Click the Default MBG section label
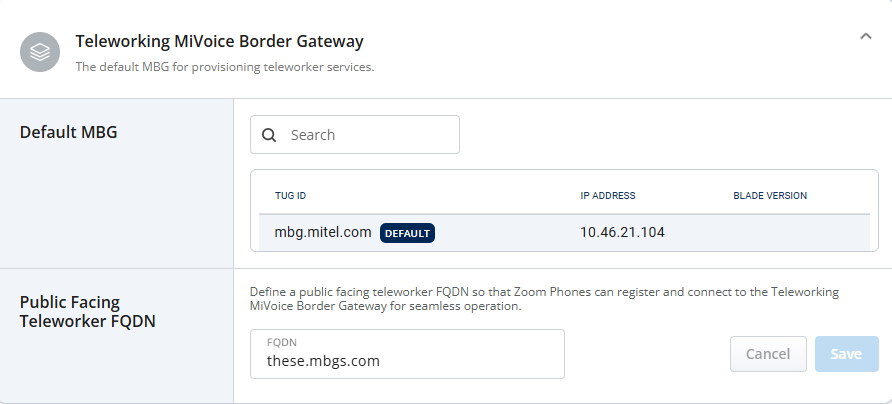The height and width of the screenshot is (404, 892). point(69,132)
